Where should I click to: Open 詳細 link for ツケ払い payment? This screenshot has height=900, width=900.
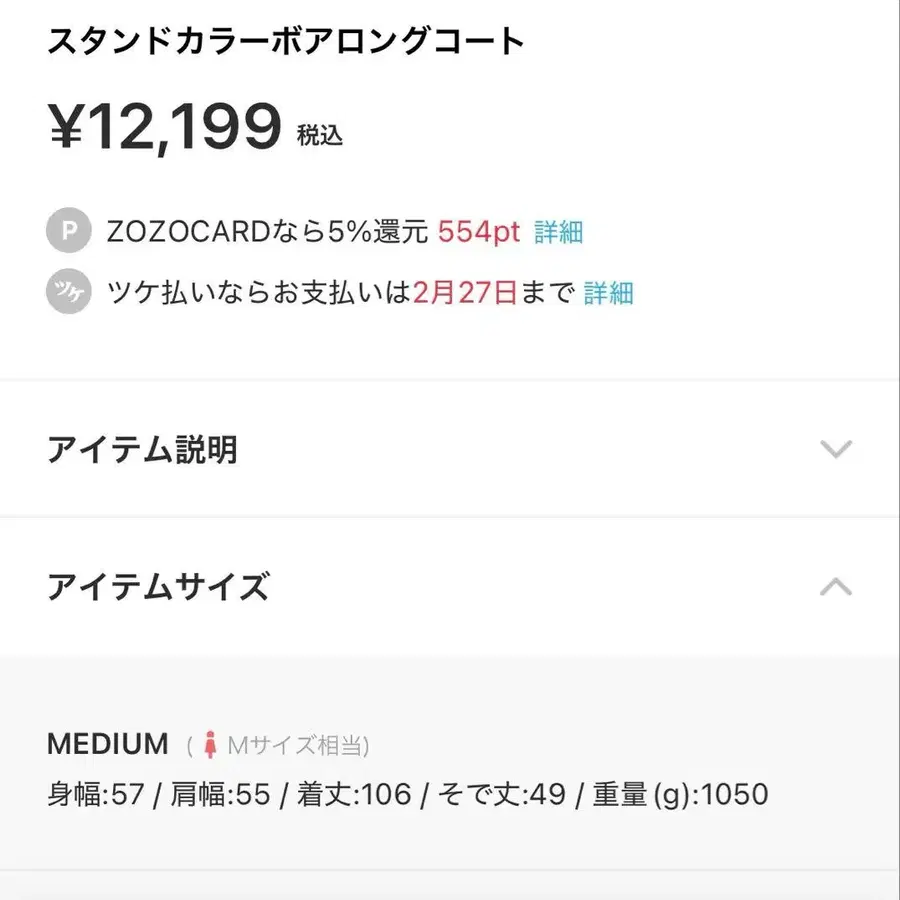[x=611, y=293]
